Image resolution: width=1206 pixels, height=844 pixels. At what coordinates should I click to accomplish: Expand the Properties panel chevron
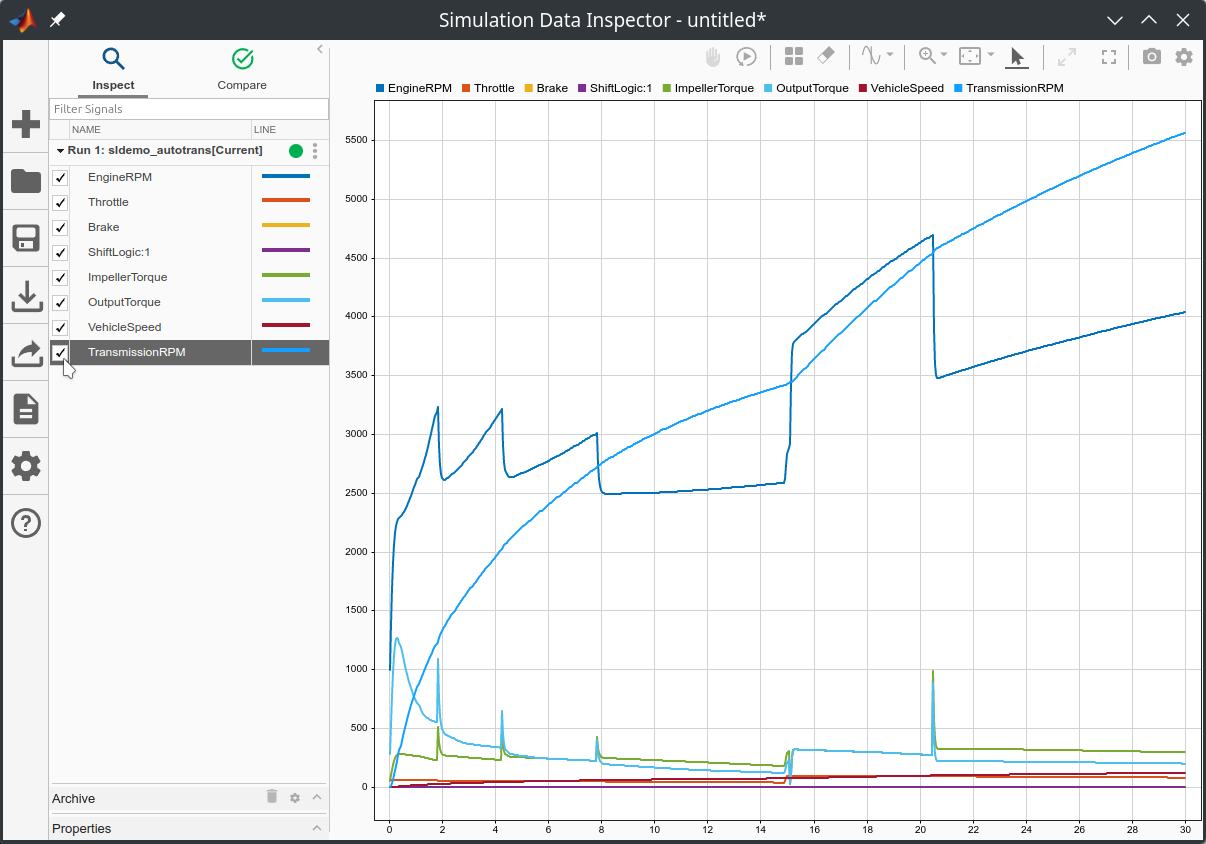(317, 828)
